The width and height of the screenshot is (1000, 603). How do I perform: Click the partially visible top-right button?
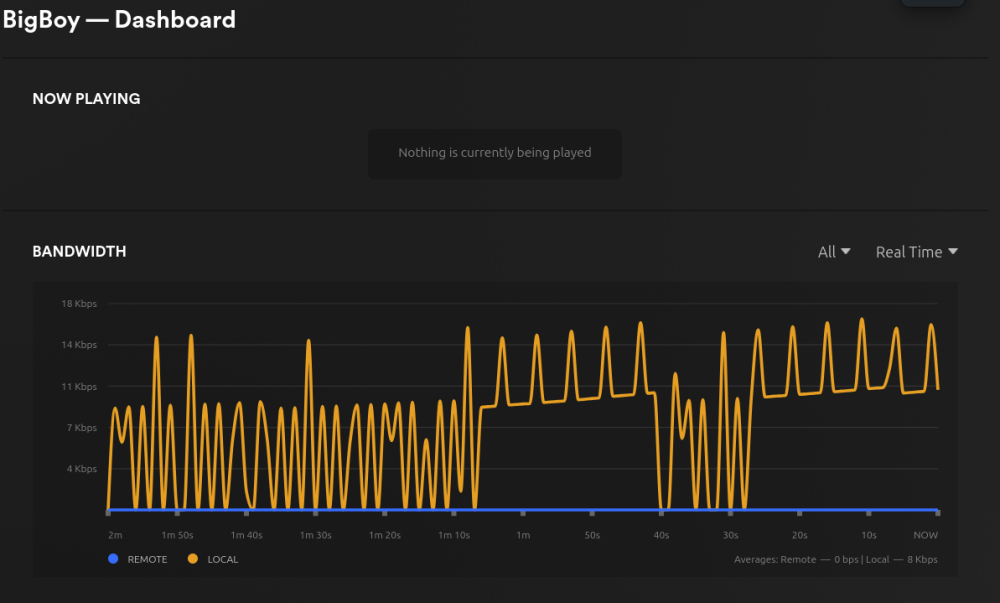click(932, 3)
